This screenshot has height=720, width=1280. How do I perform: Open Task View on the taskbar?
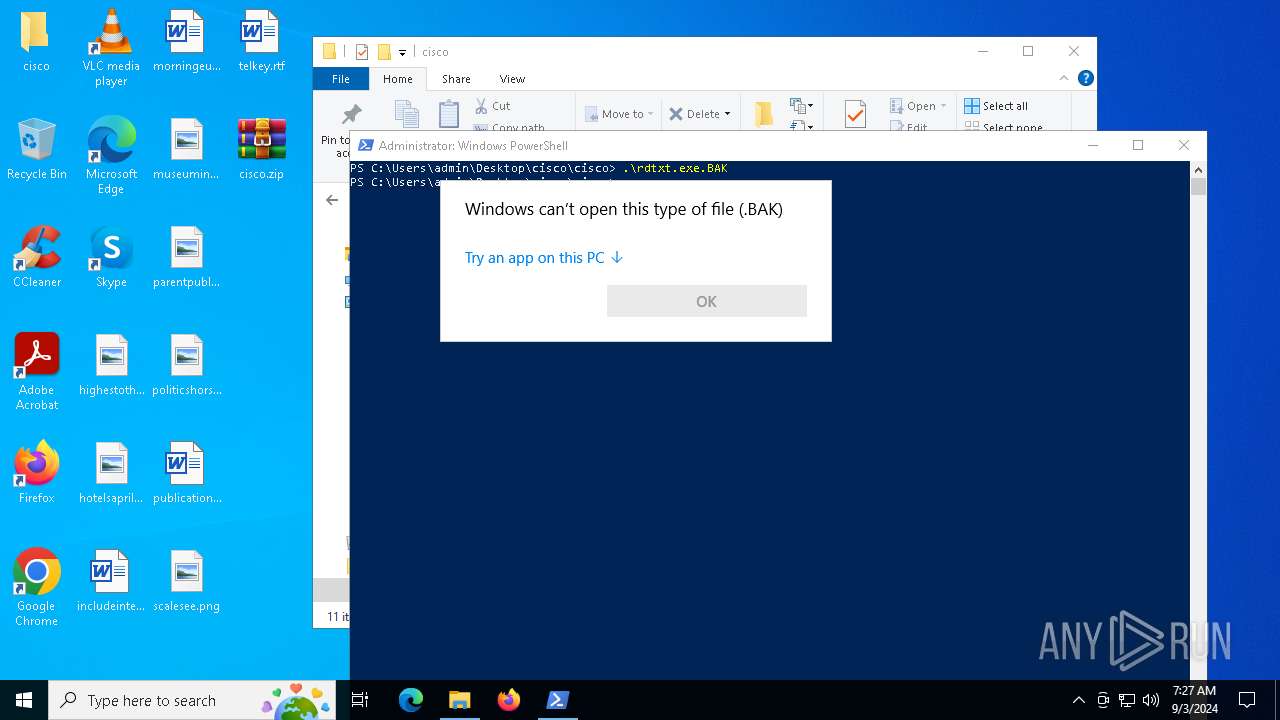coord(361,700)
